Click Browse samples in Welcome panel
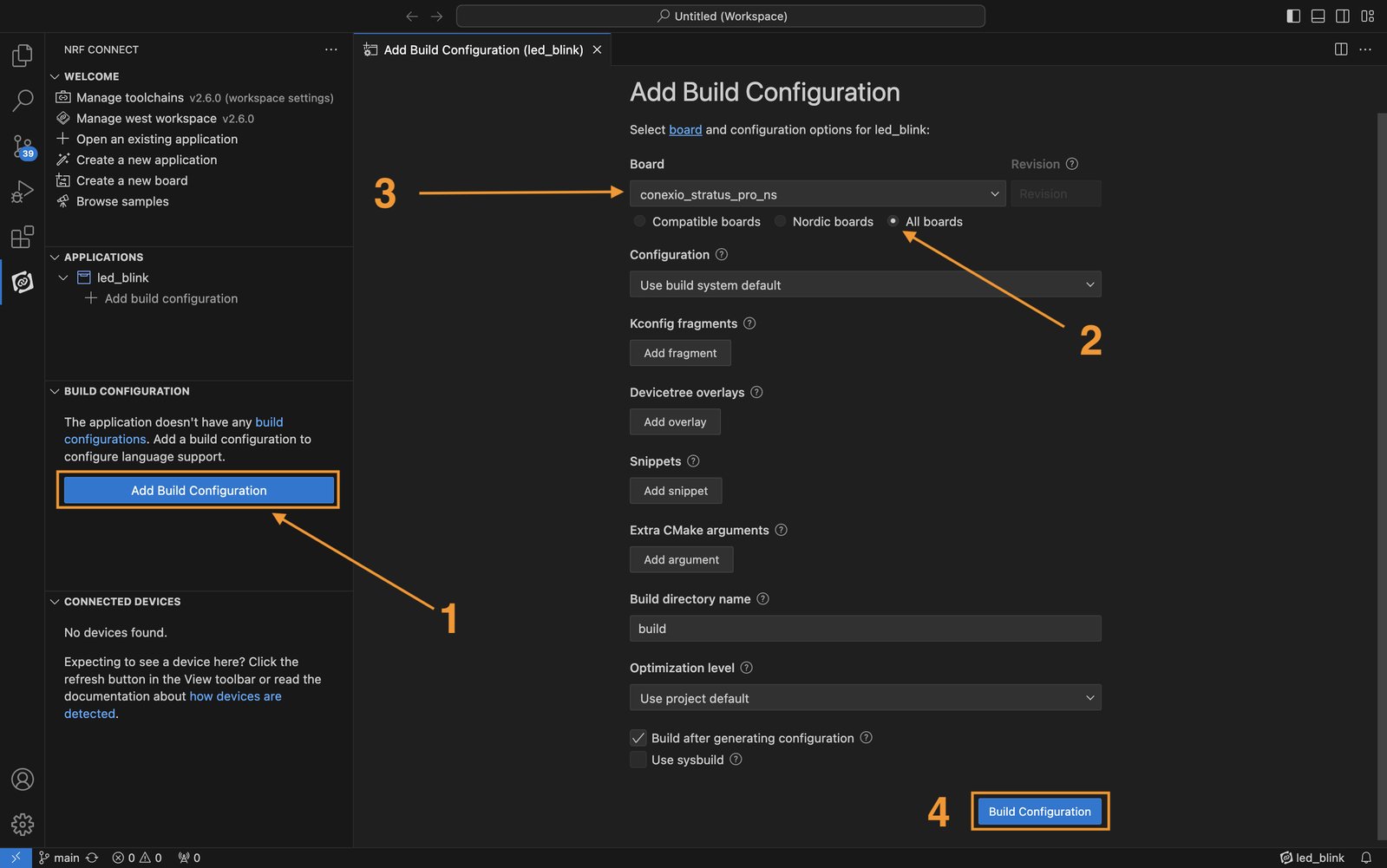1387x868 pixels. (122, 201)
